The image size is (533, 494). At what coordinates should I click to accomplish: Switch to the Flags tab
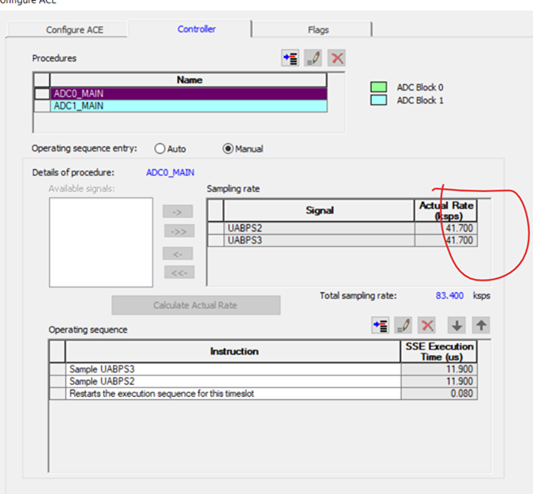(x=318, y=30)
